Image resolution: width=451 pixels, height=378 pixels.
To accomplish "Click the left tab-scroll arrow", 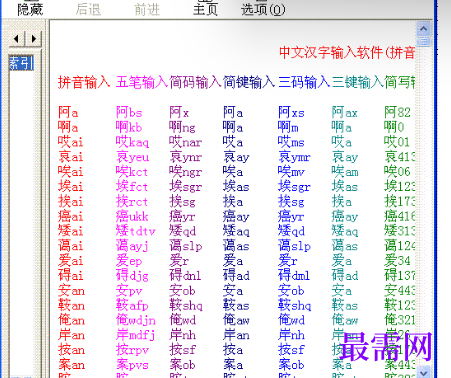I will coord(16,39).
